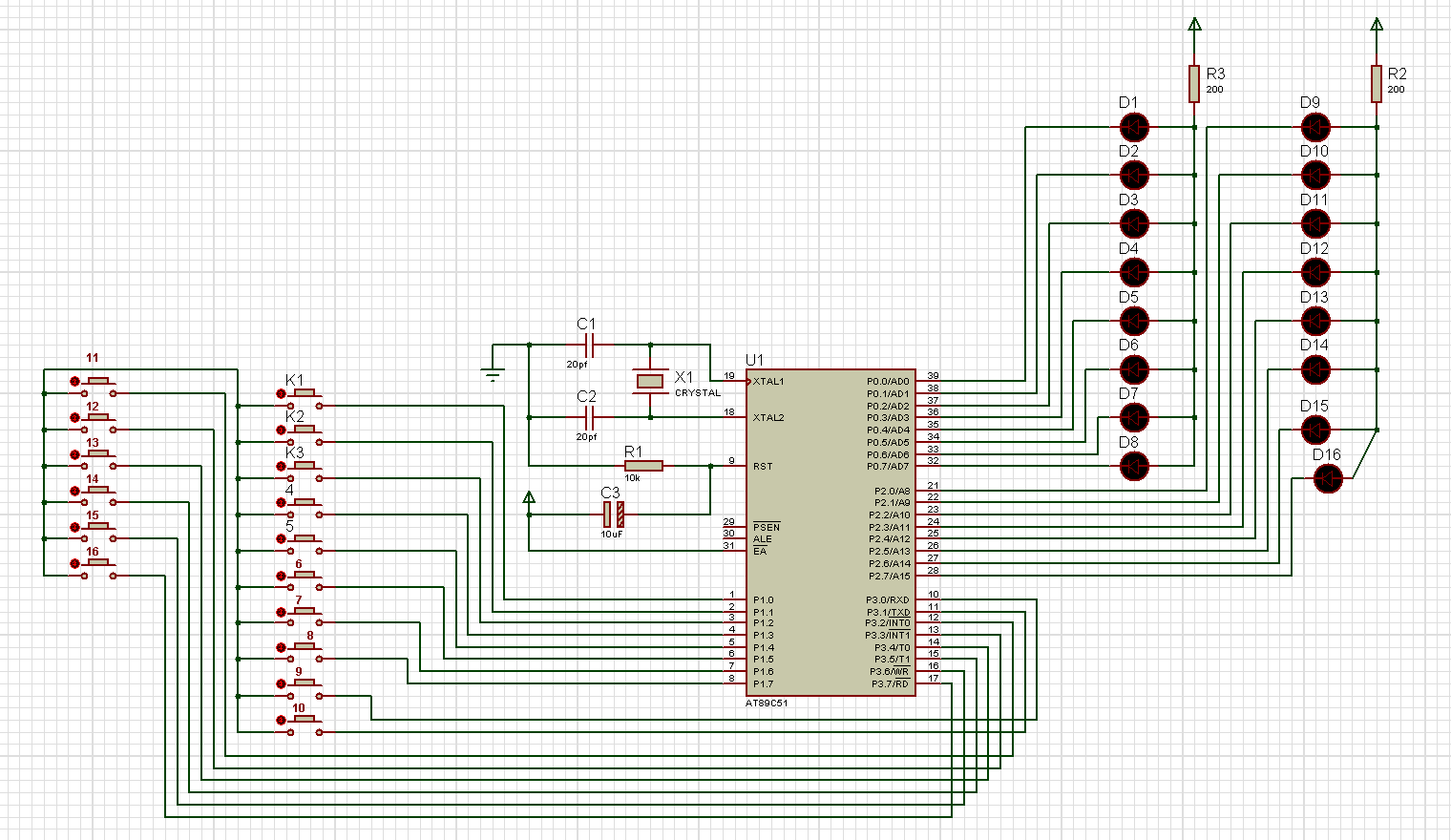Click the CRYSTAL value text
The image size is (1451, 840).
698,393
